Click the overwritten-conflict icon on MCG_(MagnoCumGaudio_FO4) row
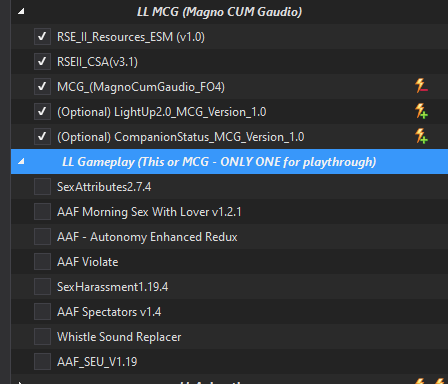 [x=421, y=86]
